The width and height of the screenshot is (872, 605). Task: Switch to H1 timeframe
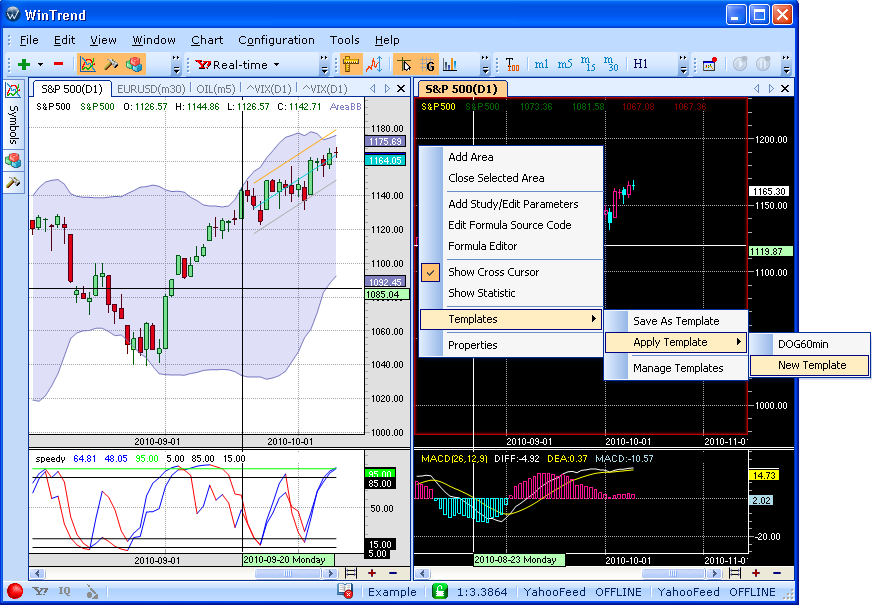point(641,65)
